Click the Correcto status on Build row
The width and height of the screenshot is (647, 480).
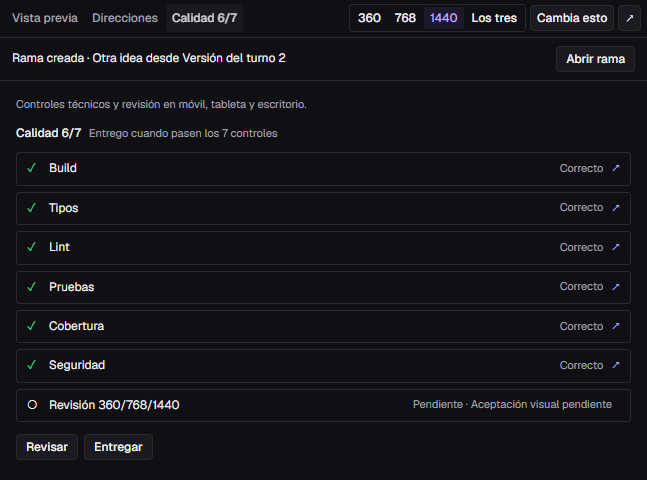point(581,168)
